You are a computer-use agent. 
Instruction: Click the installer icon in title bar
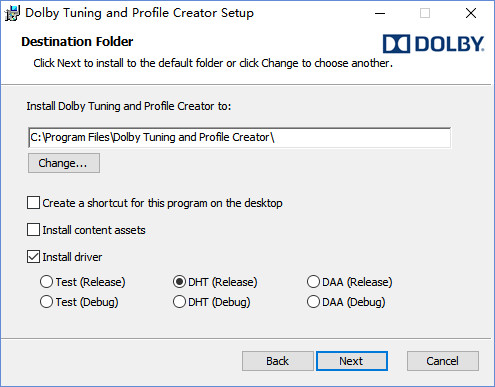click(13, 13)
